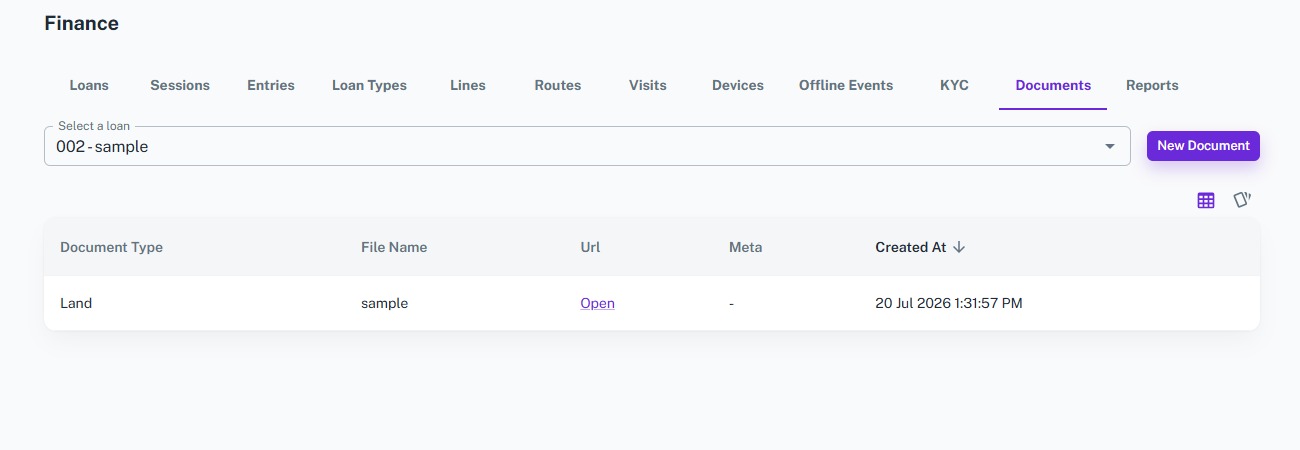Open the 002 - sample loan selector
The width and height of the screenshot is (1300, 450).
587,146
